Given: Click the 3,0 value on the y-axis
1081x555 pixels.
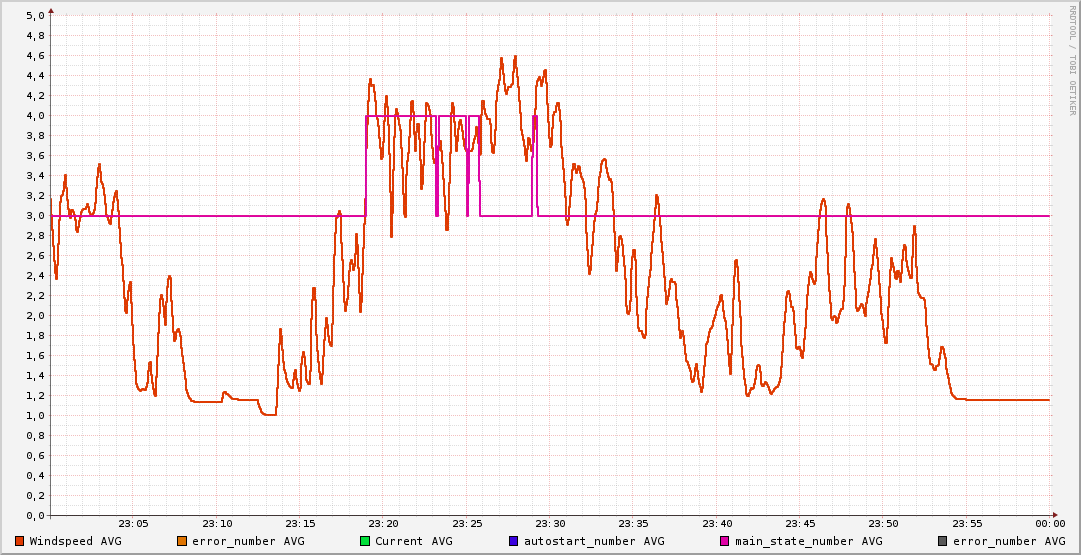Looking at the screenshot, I should [x=34, y=216].
